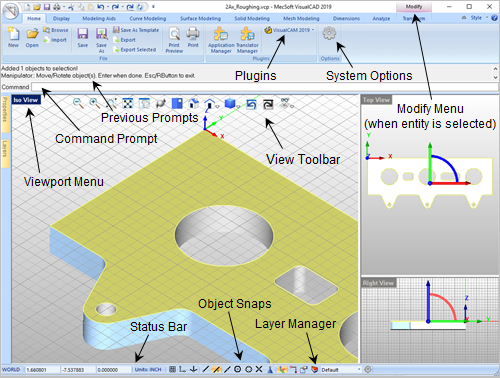The image size is (500, 378).
Task: Open quick access Print dropdown arrow
Action: coord(64,7)
